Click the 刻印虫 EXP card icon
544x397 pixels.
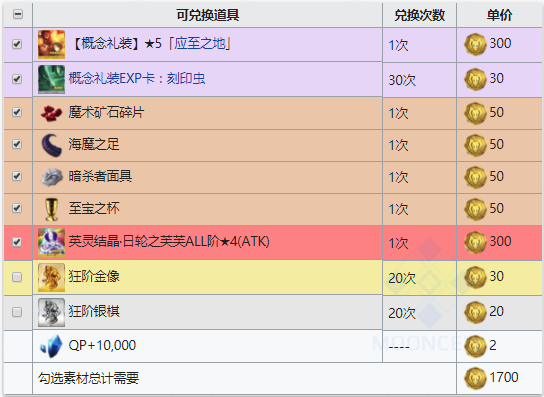pyautogui.click(x=51, y=79)
